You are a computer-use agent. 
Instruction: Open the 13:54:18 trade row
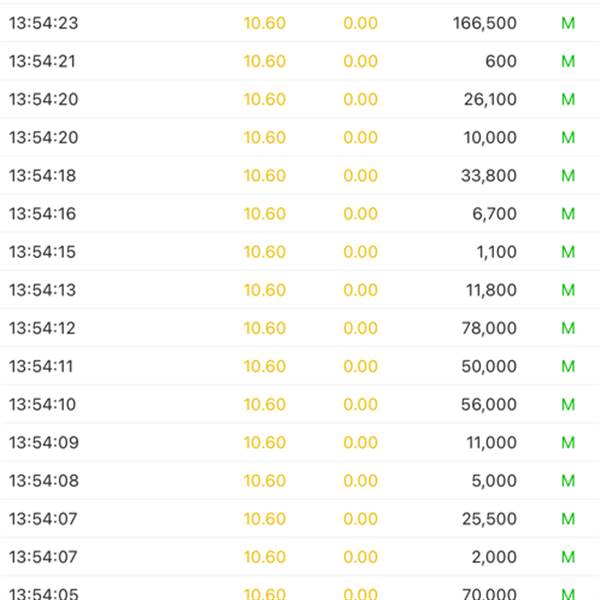click(300, 176)
